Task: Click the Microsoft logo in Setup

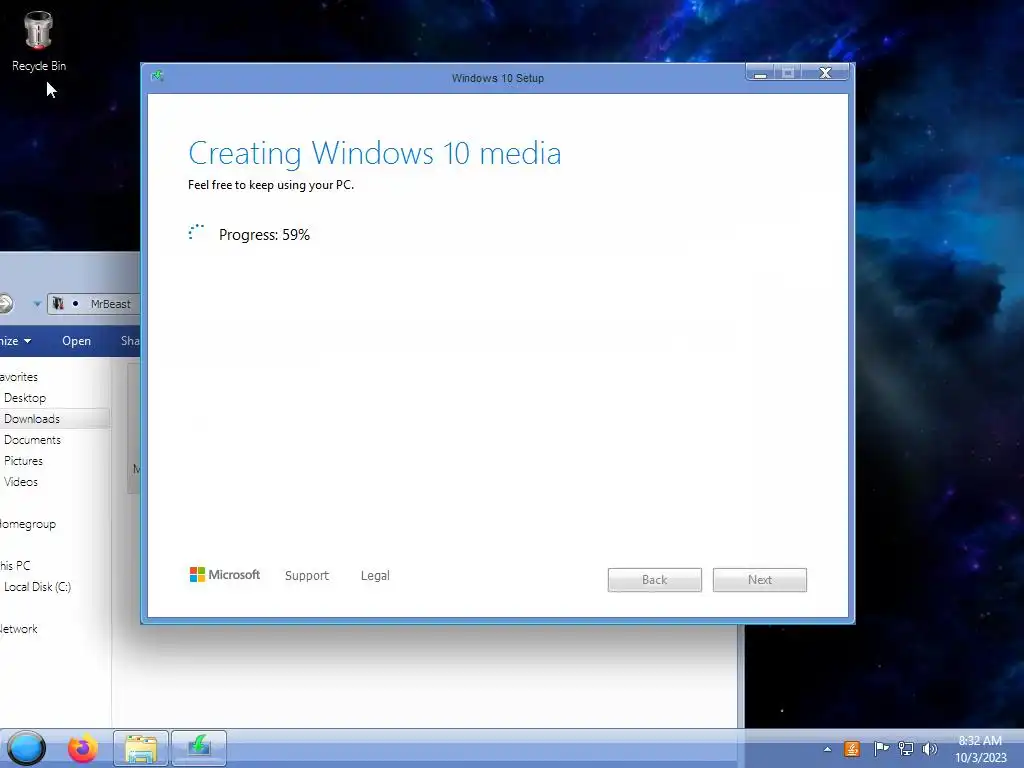Action: [x=225, y=575]
